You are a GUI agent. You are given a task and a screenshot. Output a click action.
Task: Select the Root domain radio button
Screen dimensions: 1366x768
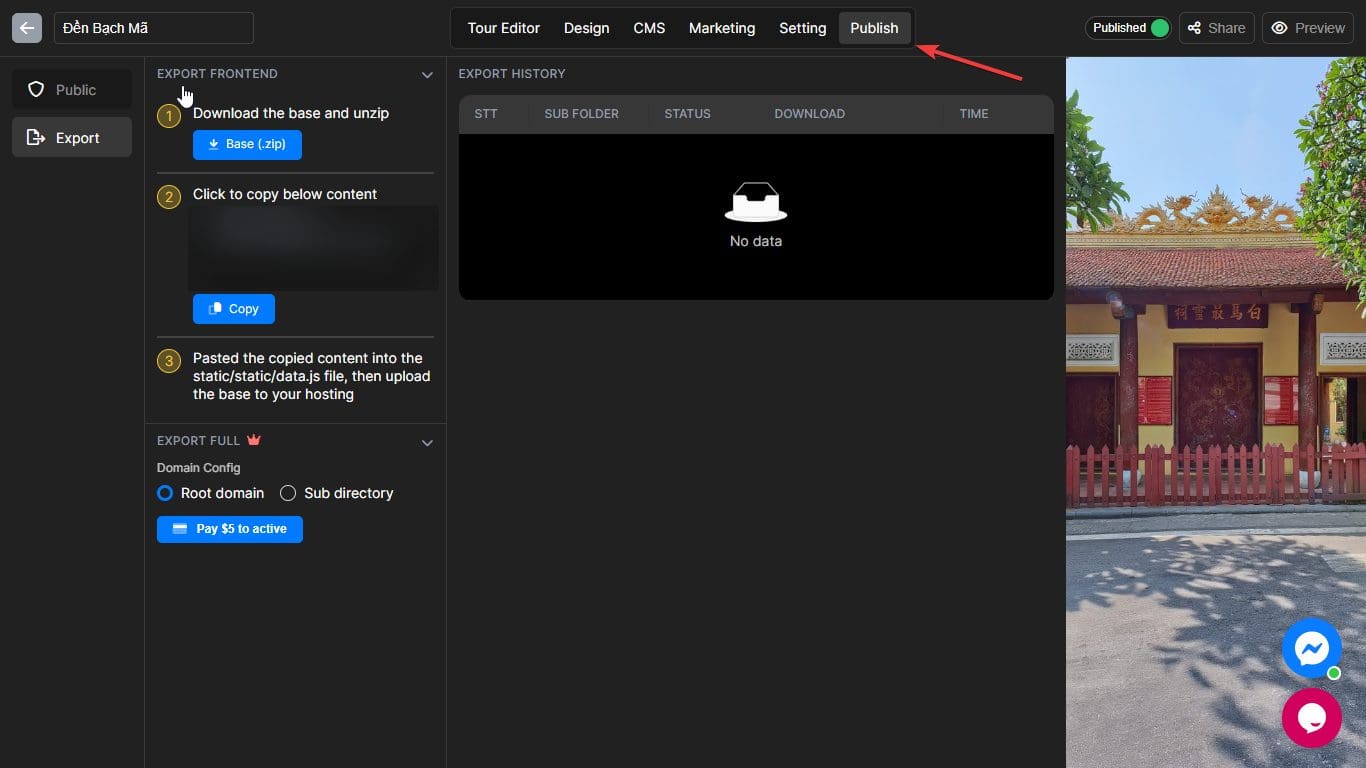click(x=165, y=493)
